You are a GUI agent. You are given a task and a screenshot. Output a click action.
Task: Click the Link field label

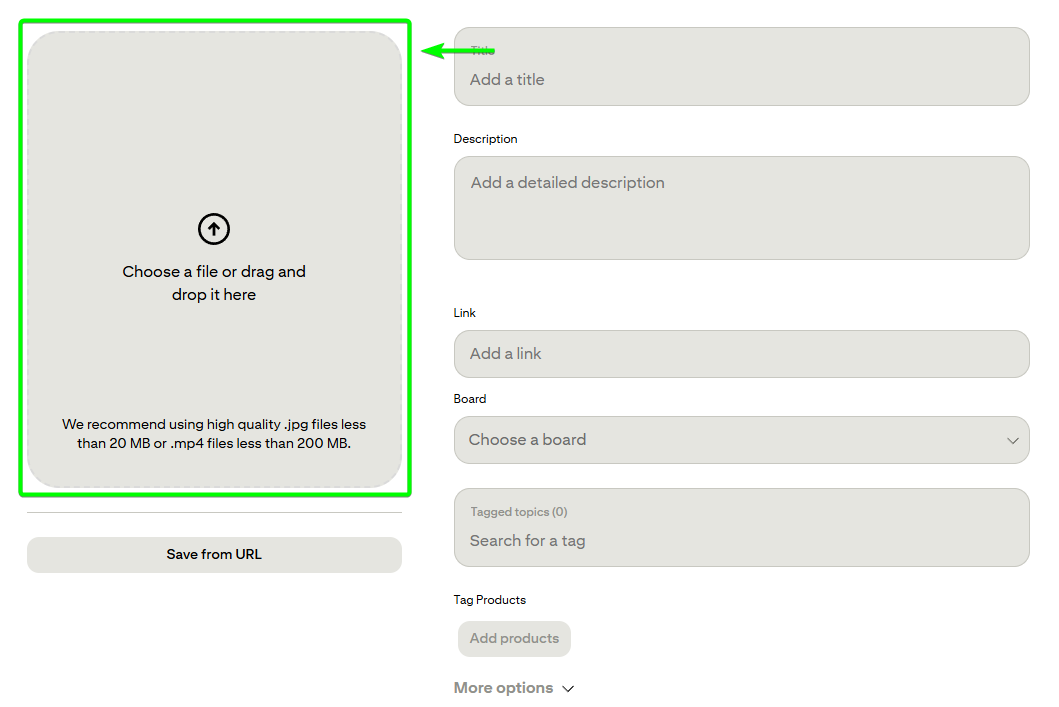click(464, 313)
